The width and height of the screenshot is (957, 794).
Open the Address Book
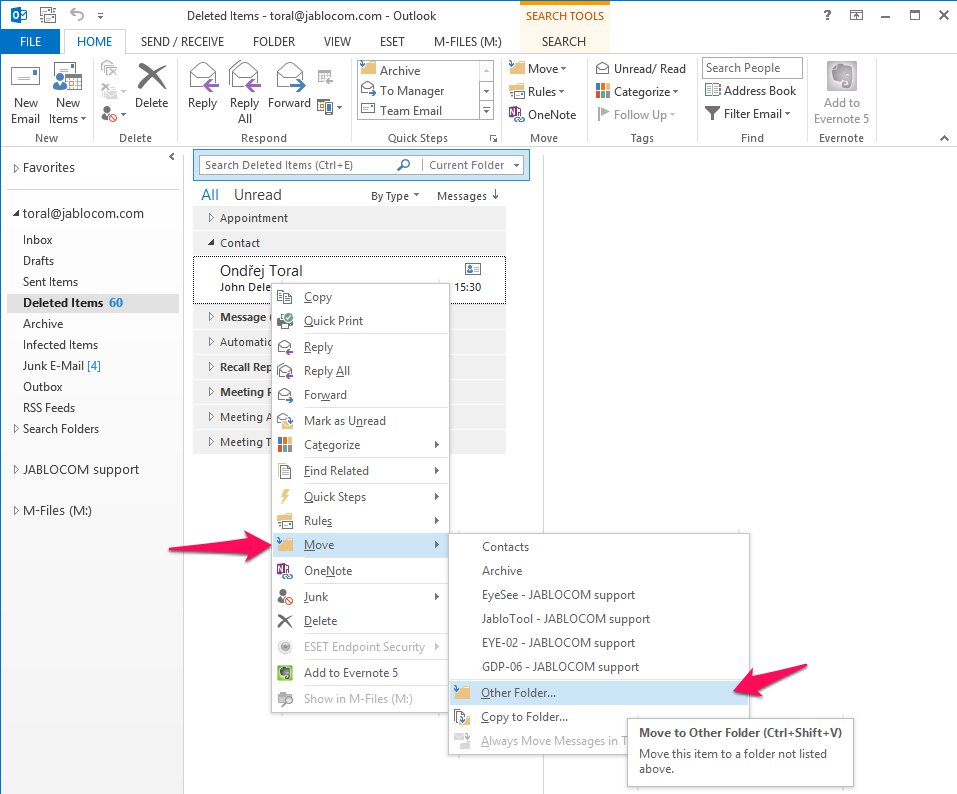750,91
